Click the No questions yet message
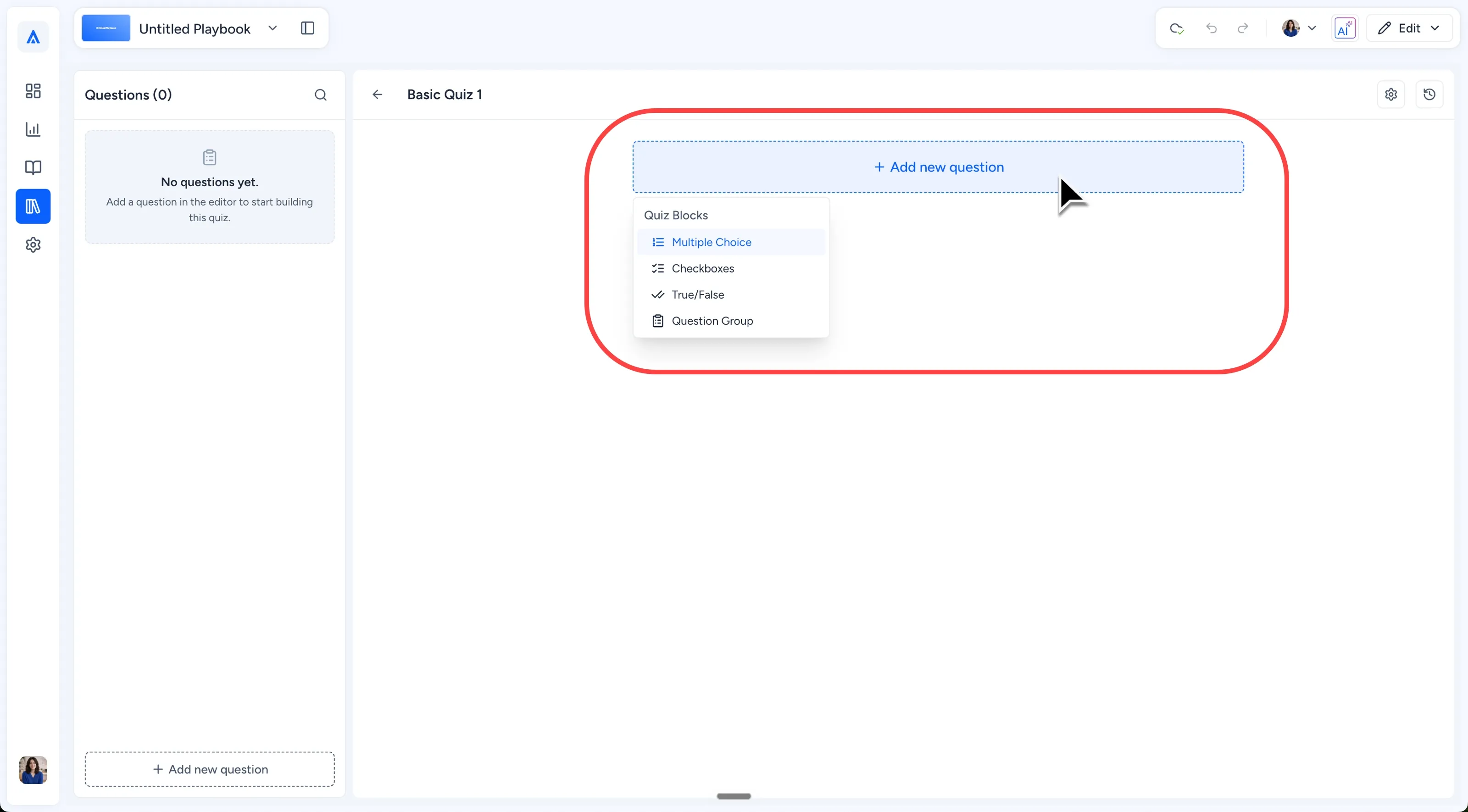 pyautogui.click(x=210, y=182)
